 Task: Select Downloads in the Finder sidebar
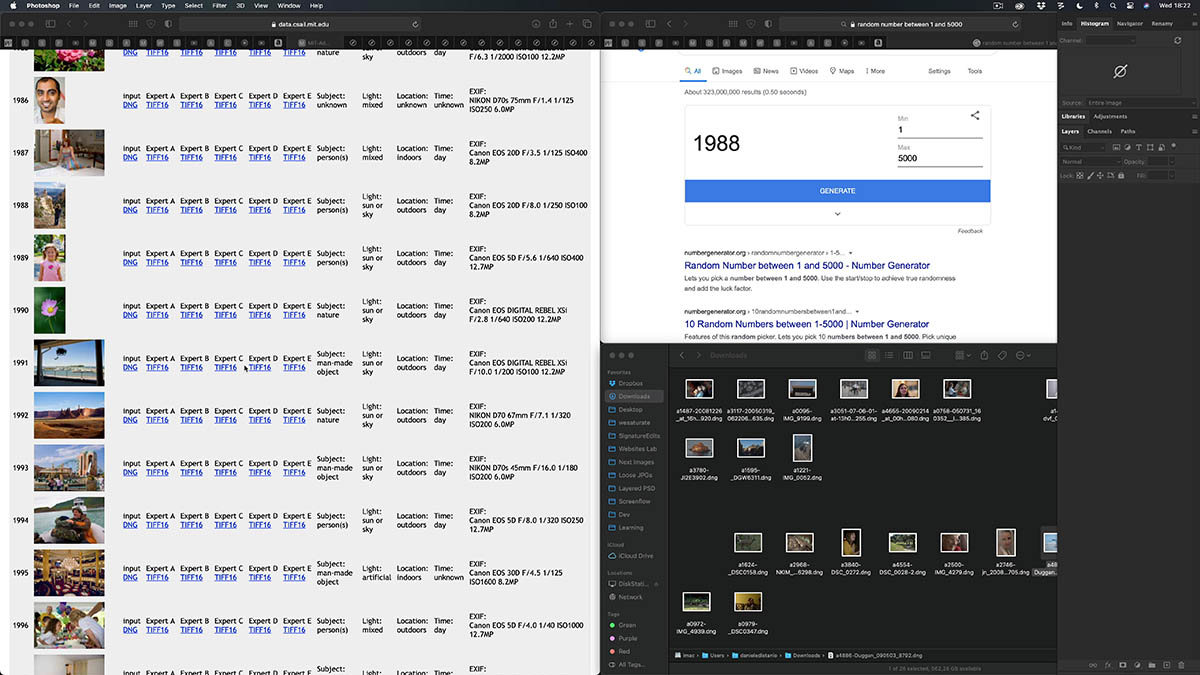click(x=634, y=396)
